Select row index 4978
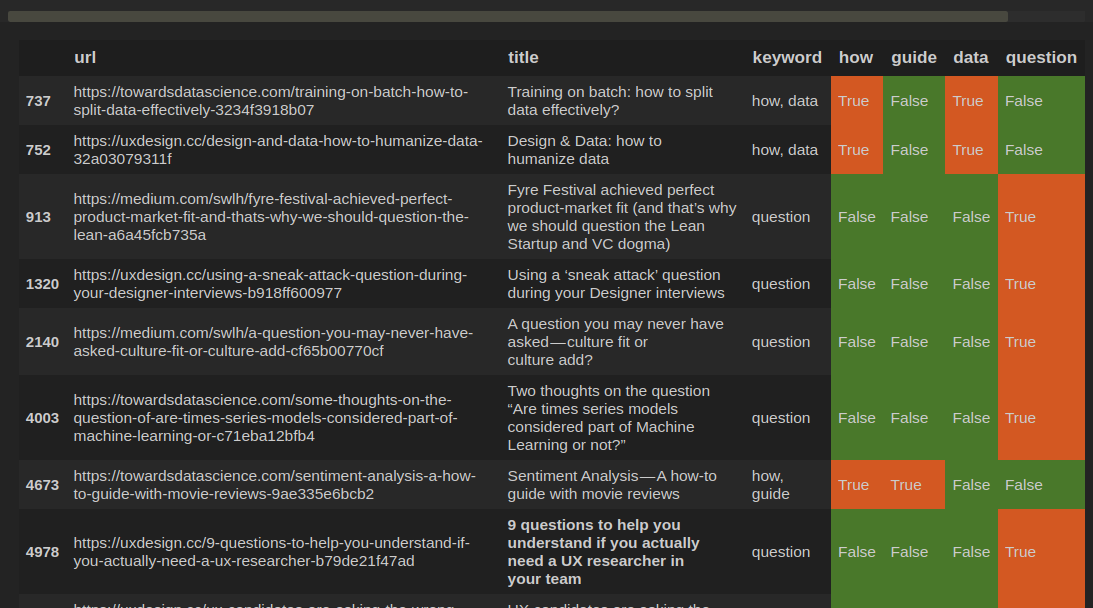 [x=42, y=552]
